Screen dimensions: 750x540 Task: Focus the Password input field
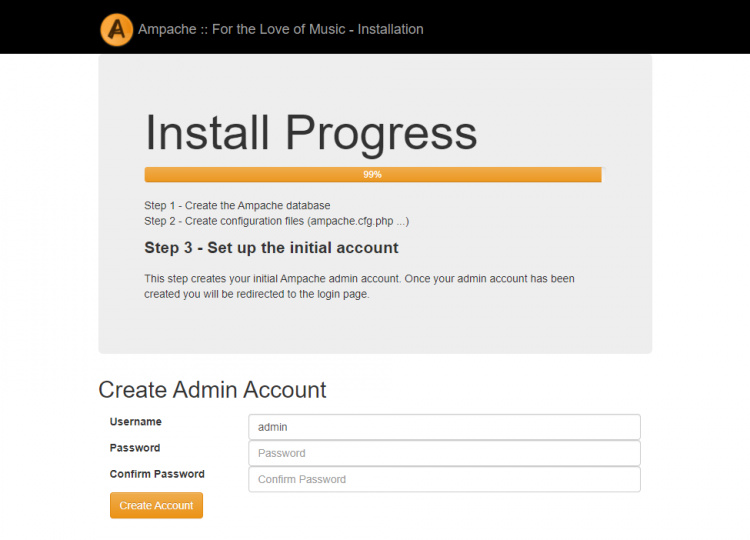pyautogui.click(x=444, y=453)
